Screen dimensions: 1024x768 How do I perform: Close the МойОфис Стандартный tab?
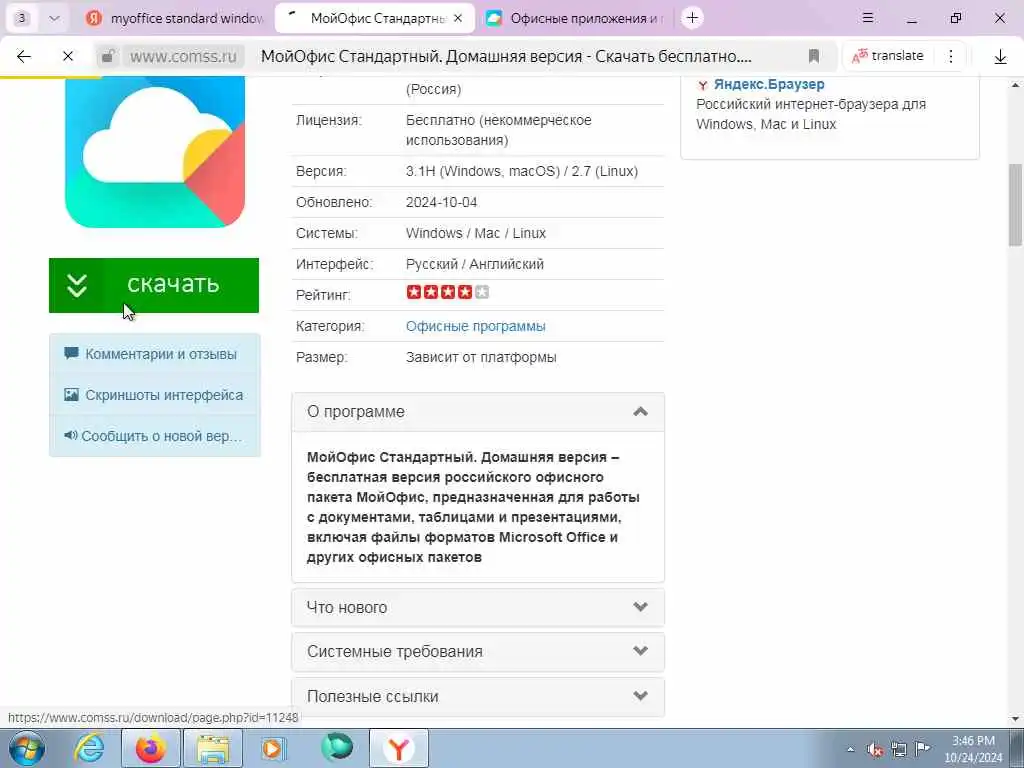coord(458,18)
